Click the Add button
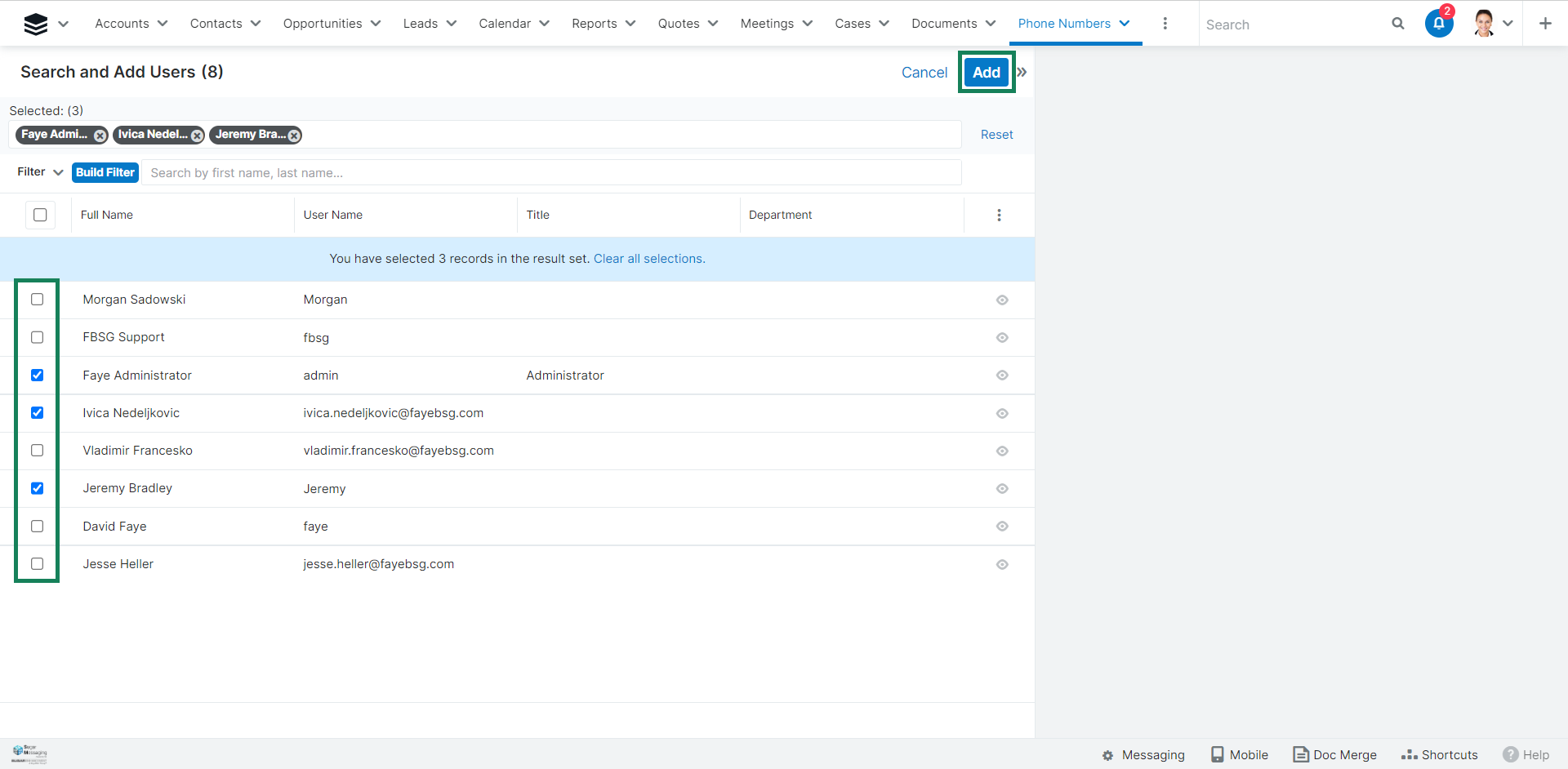 coord(986,73)
